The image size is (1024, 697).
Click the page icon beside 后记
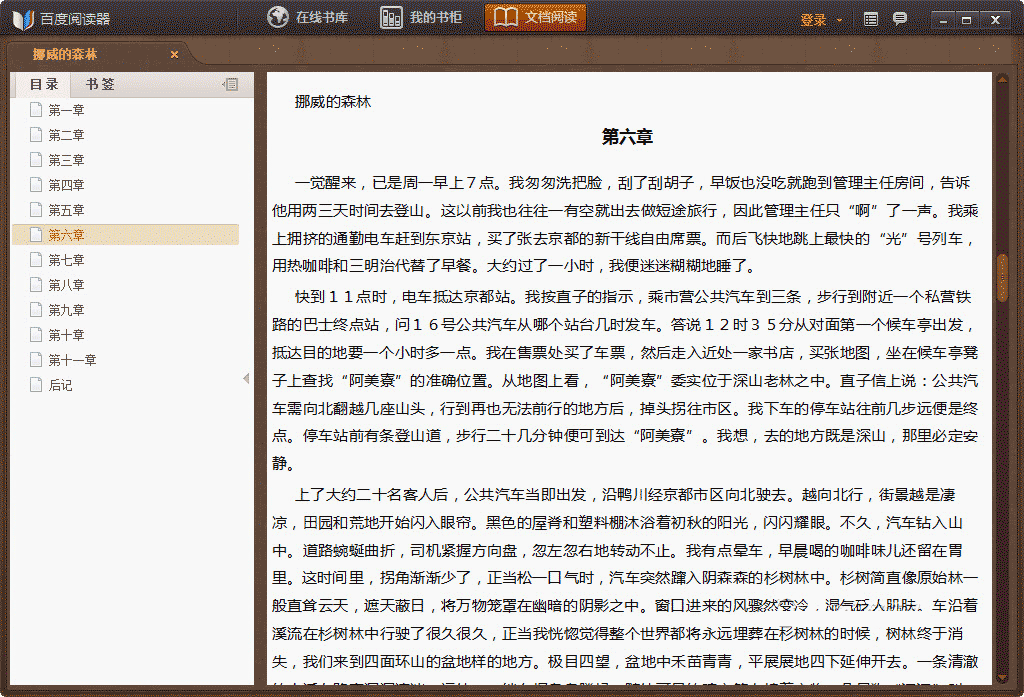(36, 385)
